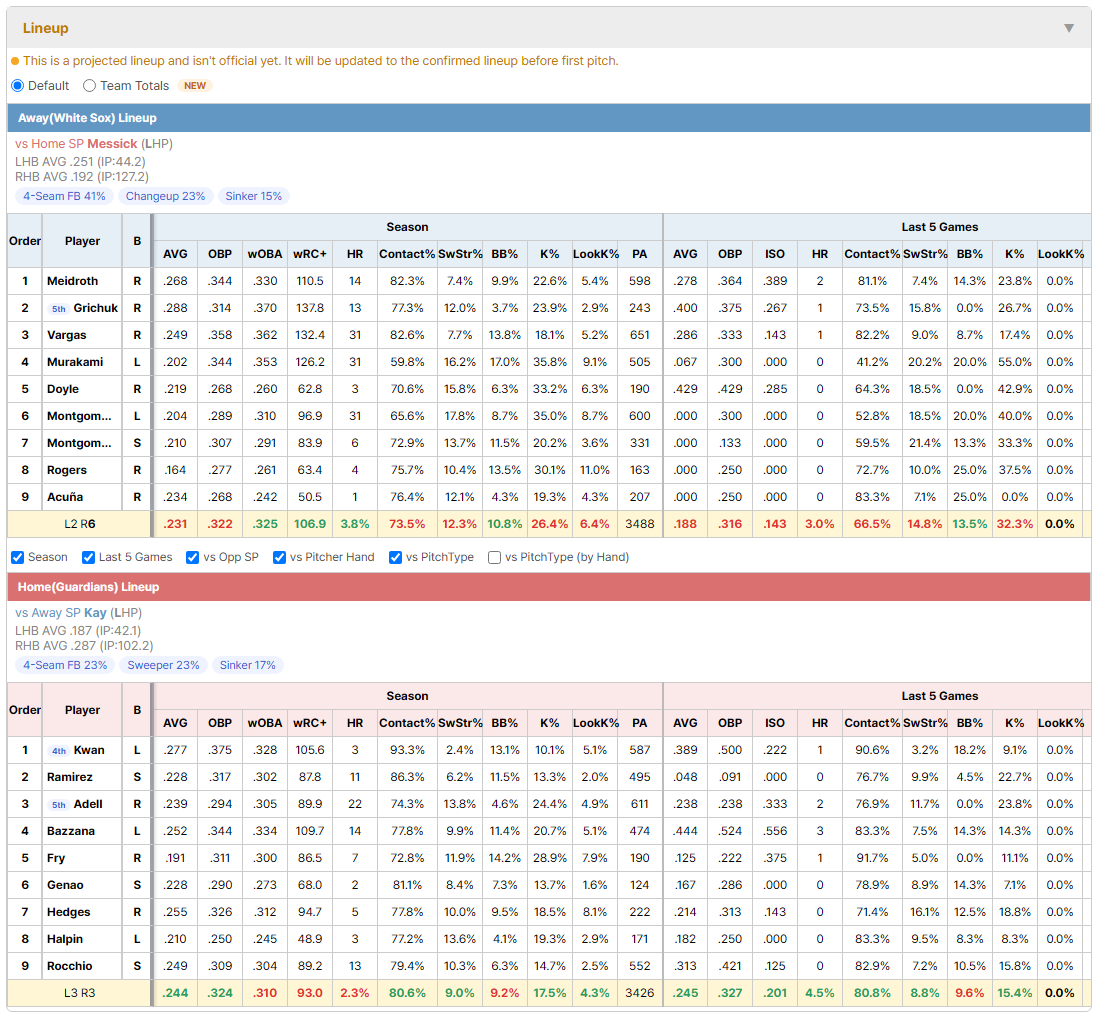The width and height of the screenshot is (1098, 1018).
Task: Select the Sweeper 23% pitch chip
Action: coord(163,665)
